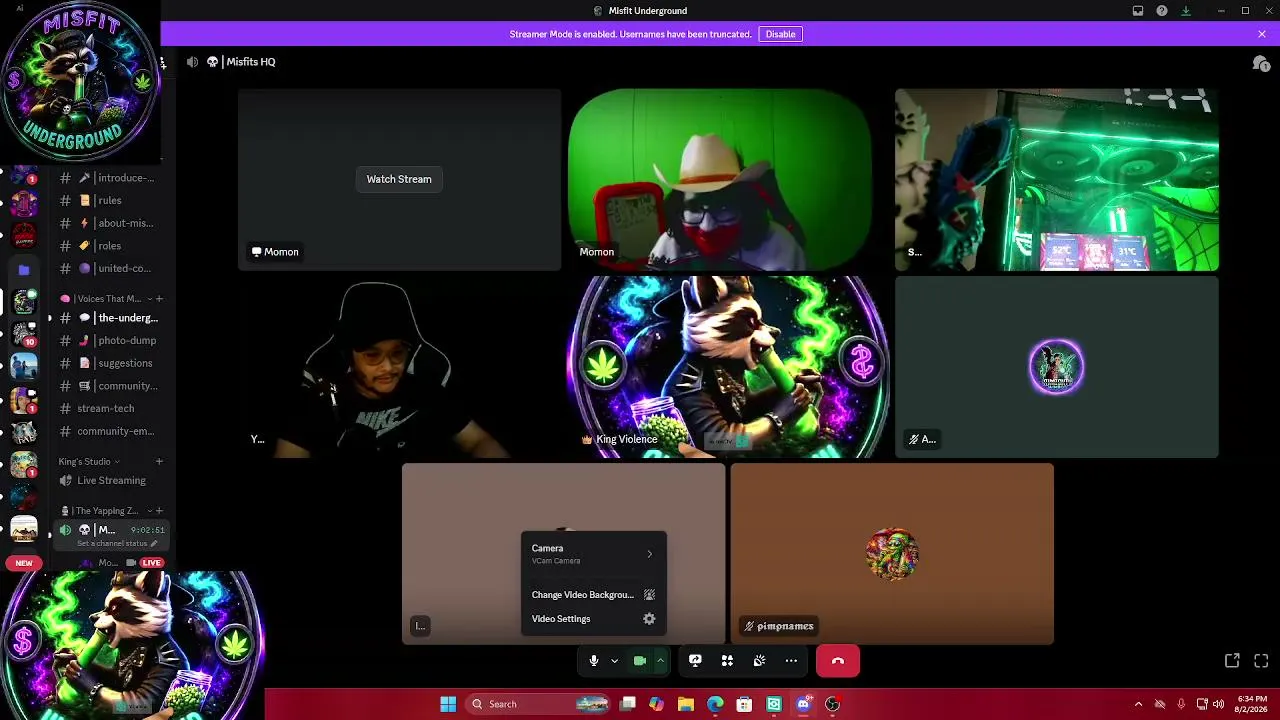The height and width of the screenshot is (720, 1280).
Task: Click the NEW badge in server list
Action: [x=24, y=563]
